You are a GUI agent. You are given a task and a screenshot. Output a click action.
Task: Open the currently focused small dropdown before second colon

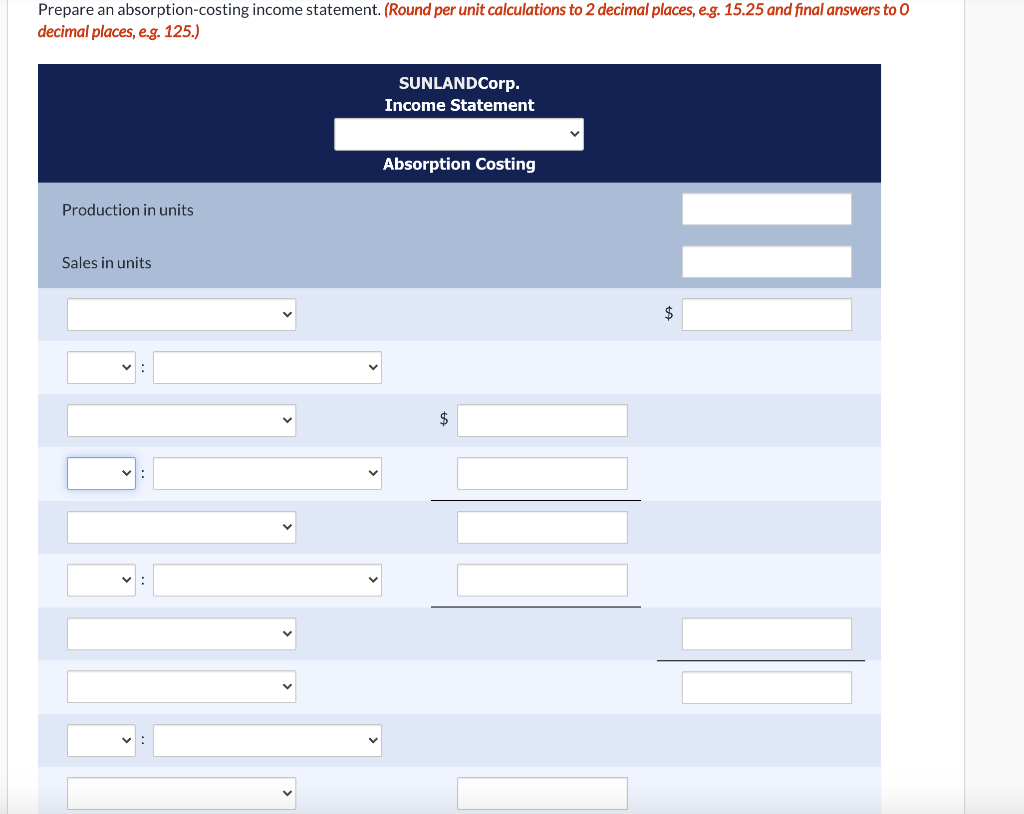pyautogui.click(x=101, y=473)
